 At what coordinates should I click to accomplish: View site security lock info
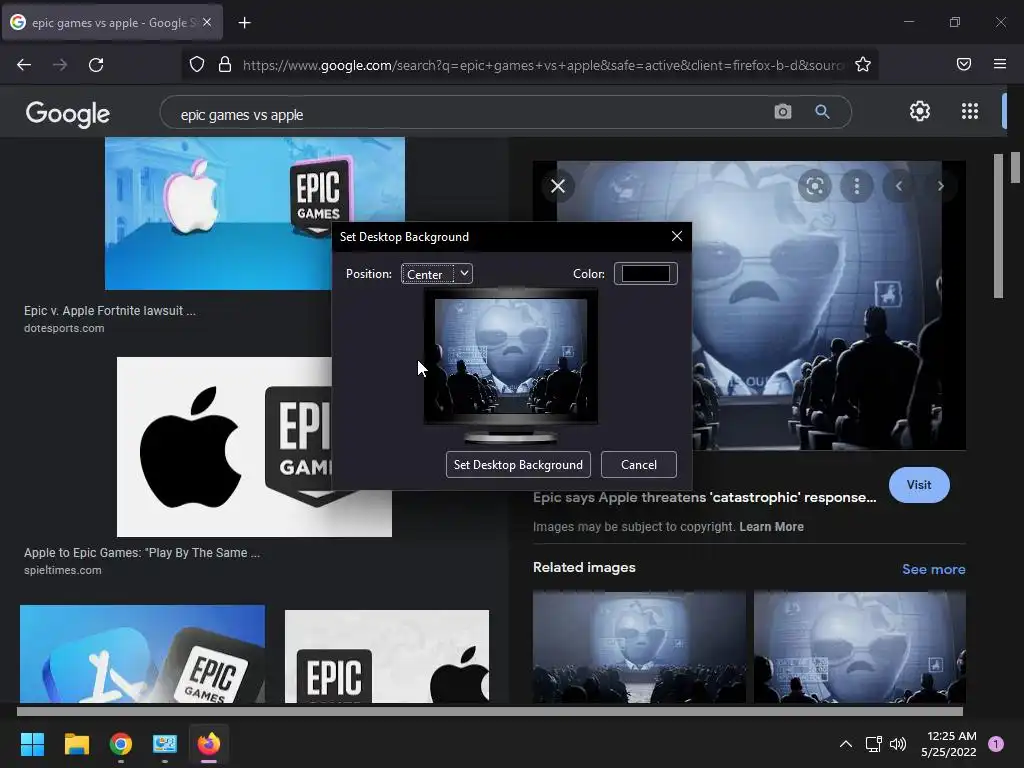point(225,64)
